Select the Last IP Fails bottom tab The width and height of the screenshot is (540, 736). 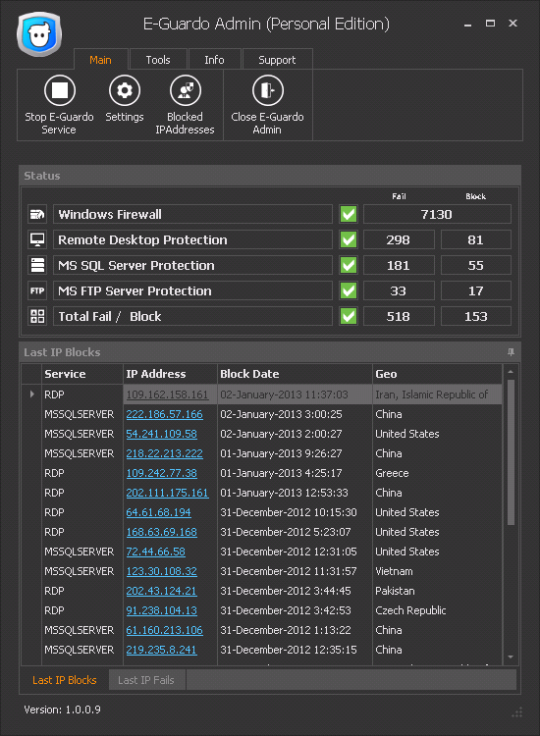pyautogui.click(x=147, y=680)
